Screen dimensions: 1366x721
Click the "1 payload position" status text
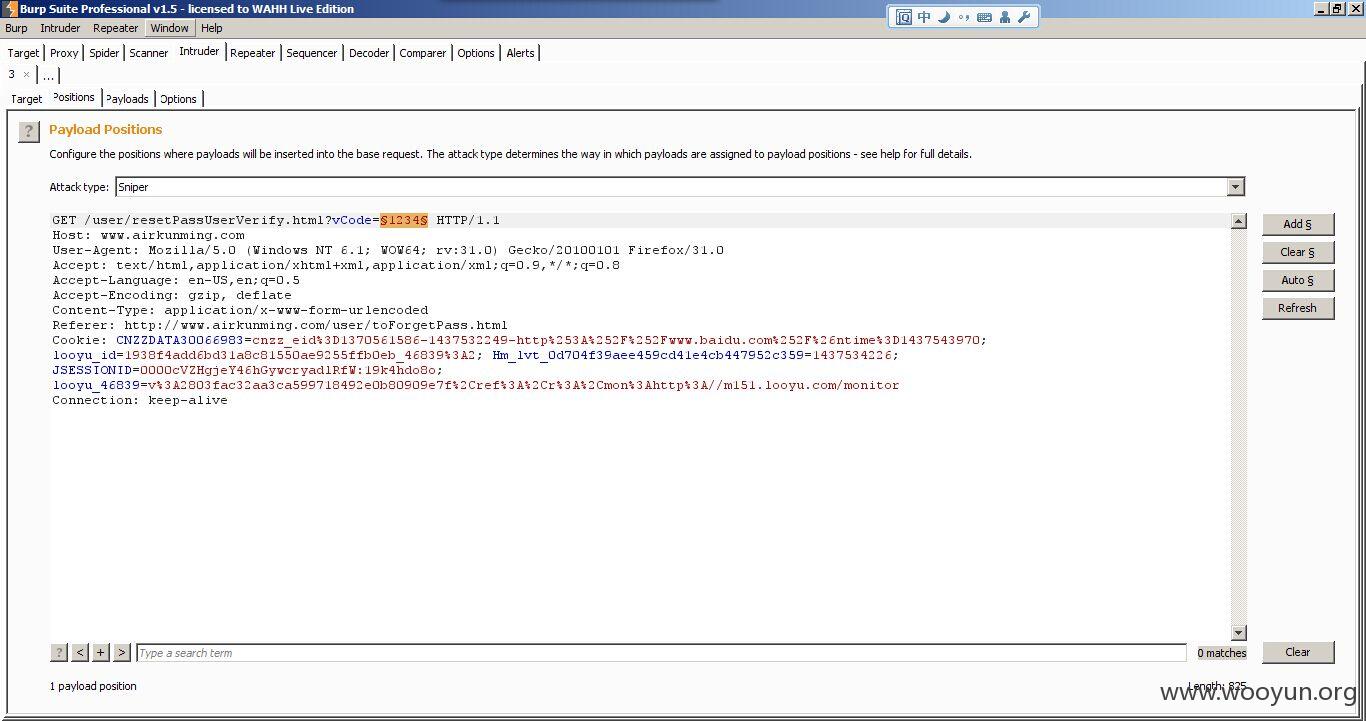(x=93, y=686)
